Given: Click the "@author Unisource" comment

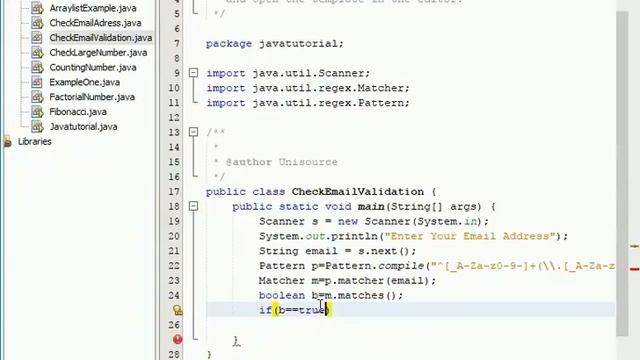Looking at the screenshot, I should [282, 162].
